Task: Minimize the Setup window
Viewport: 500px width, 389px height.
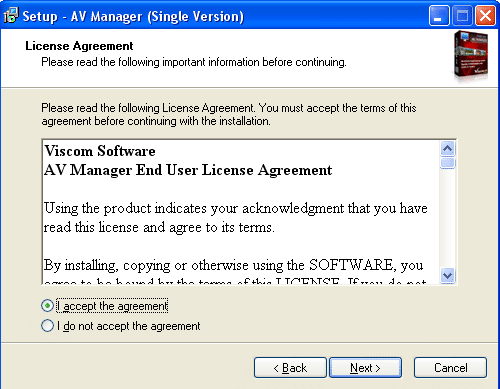Action: (x=439, y=16)
